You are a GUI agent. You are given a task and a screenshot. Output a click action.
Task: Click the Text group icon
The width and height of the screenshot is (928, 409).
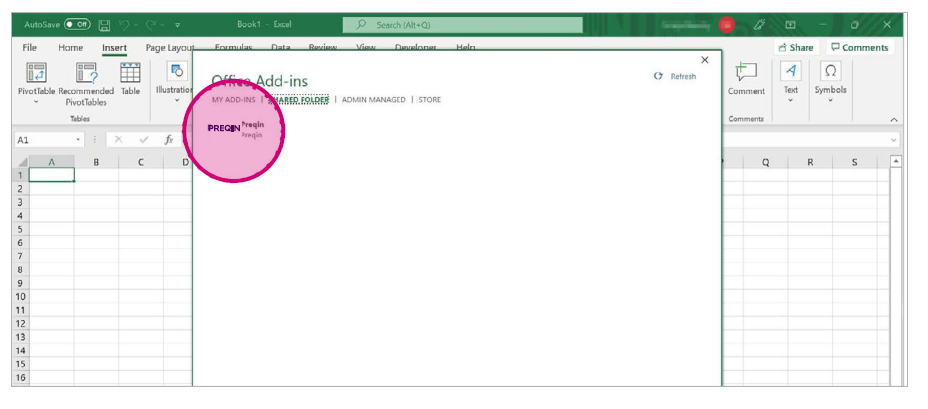point(791,71)
